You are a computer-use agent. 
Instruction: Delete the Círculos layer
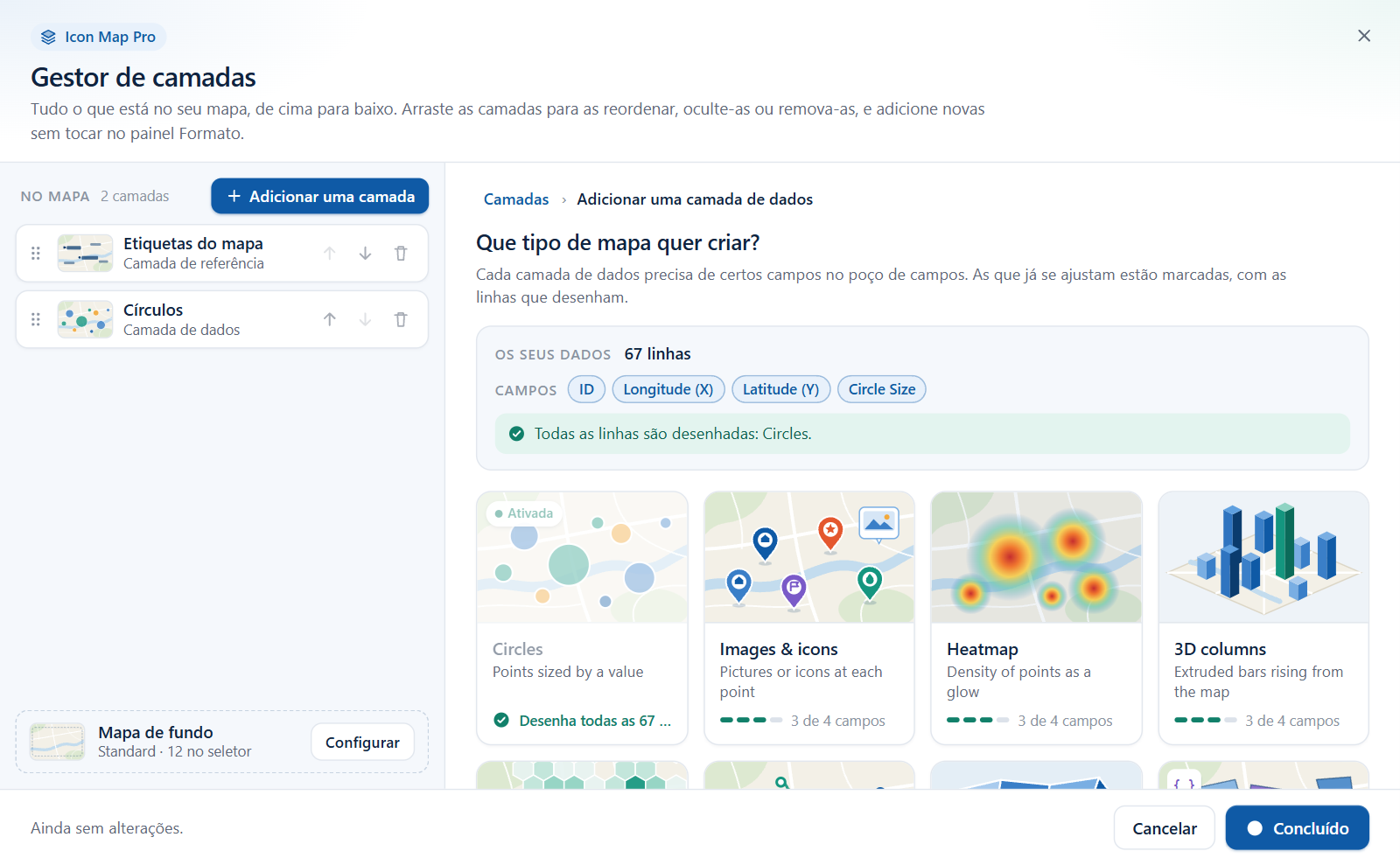401,319
